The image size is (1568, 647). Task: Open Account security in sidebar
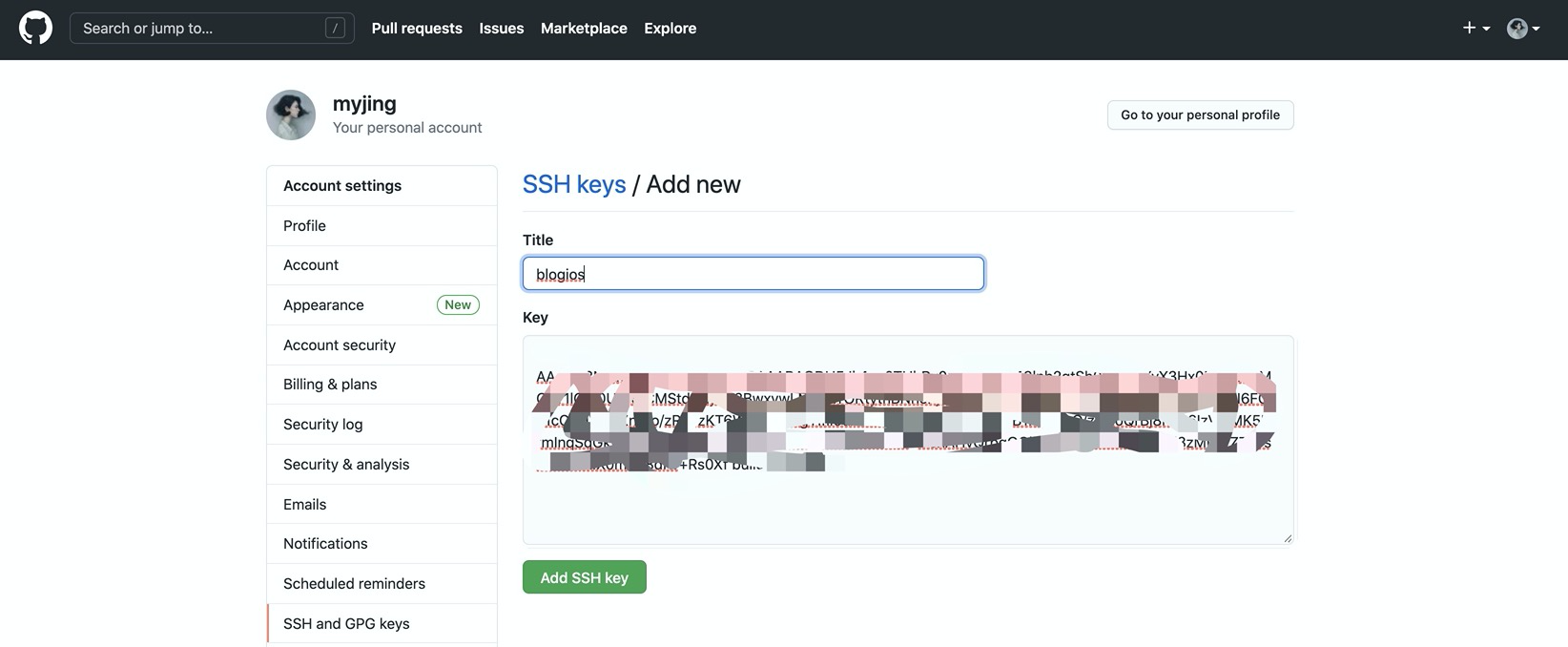(382, 345)
